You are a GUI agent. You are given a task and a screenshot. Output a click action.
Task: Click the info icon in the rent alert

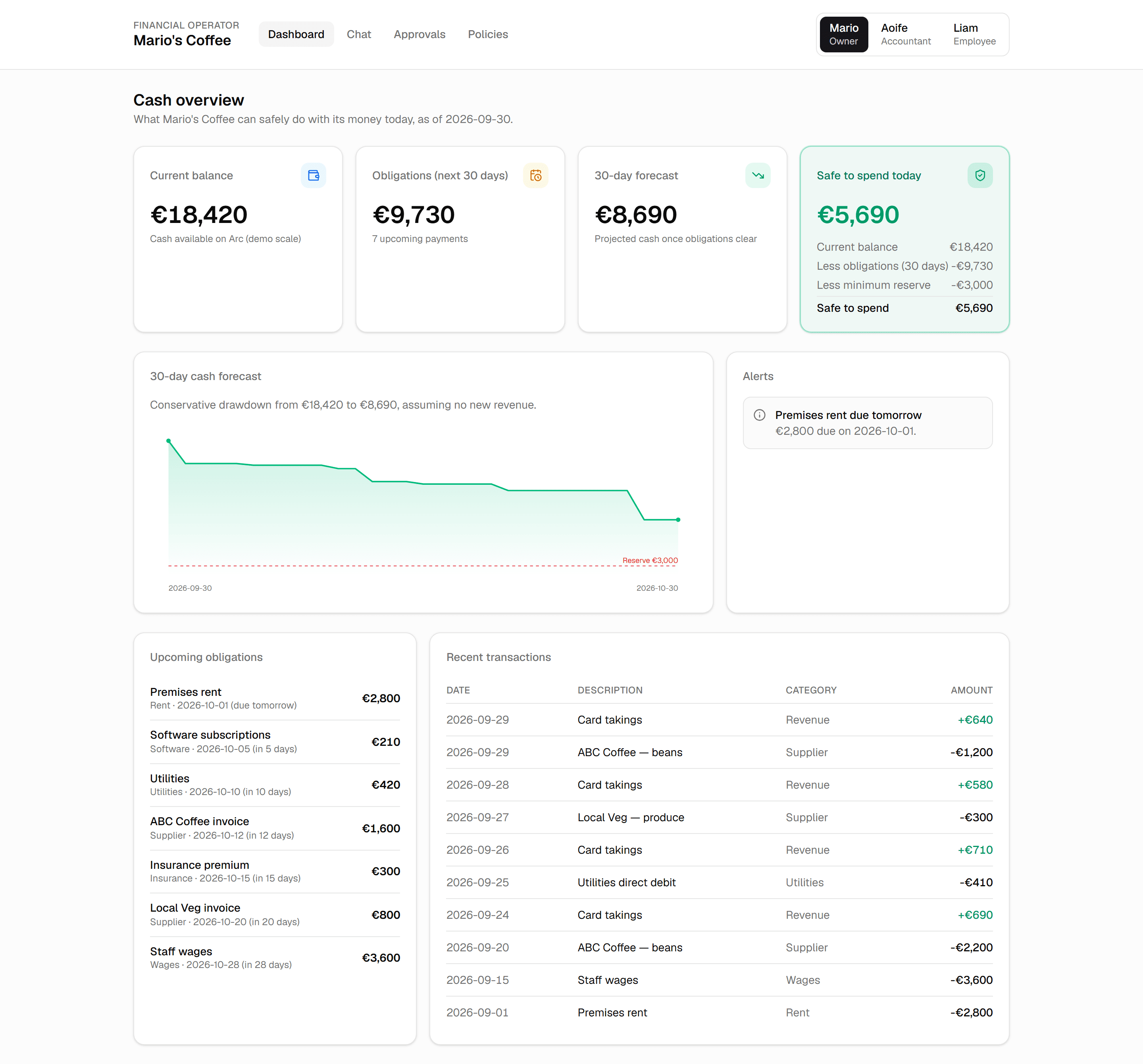point(760,415)
